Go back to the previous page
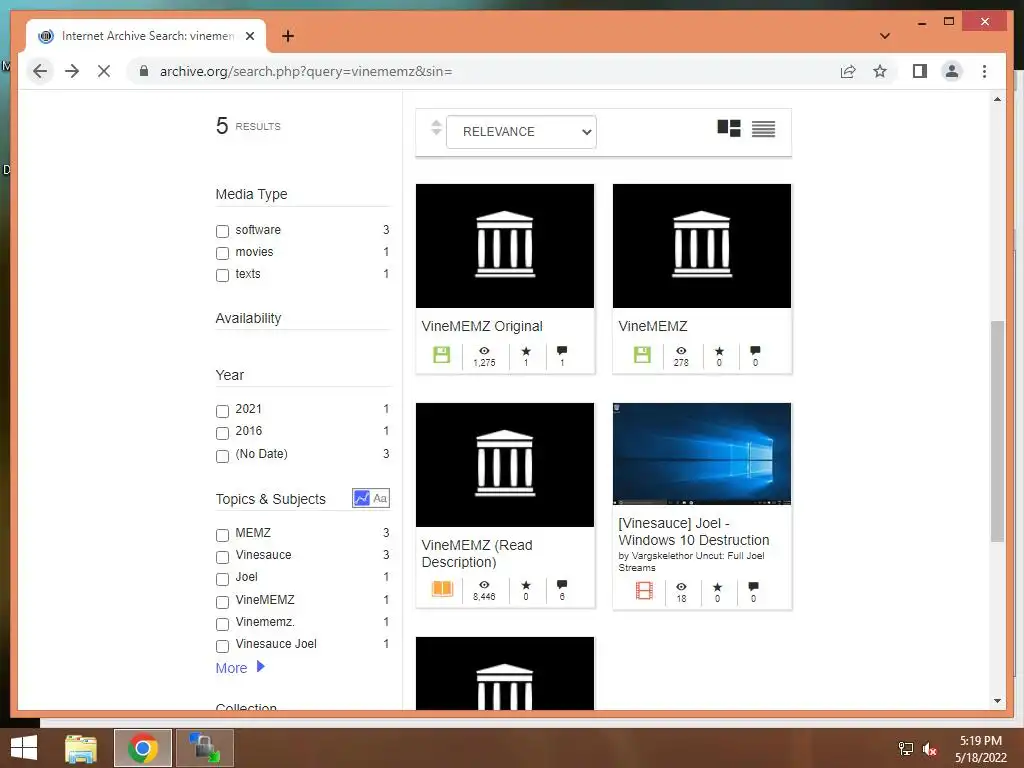Screen dimensions: 1024x768 click(x=40, y=71)
